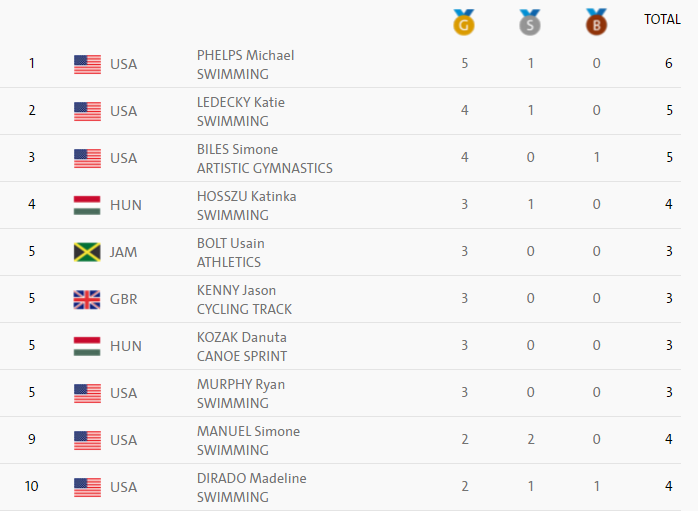Open LEDECKY Katie athlete link
Screen dimensions: 698x511
[x=240, y=102]
